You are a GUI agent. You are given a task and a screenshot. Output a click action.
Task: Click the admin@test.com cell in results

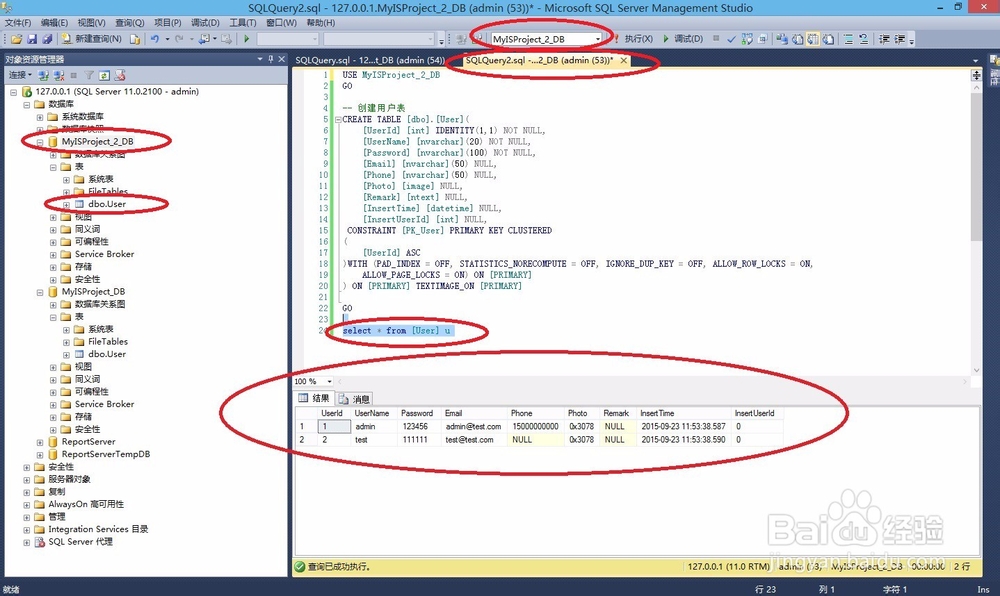coord(473,426)
